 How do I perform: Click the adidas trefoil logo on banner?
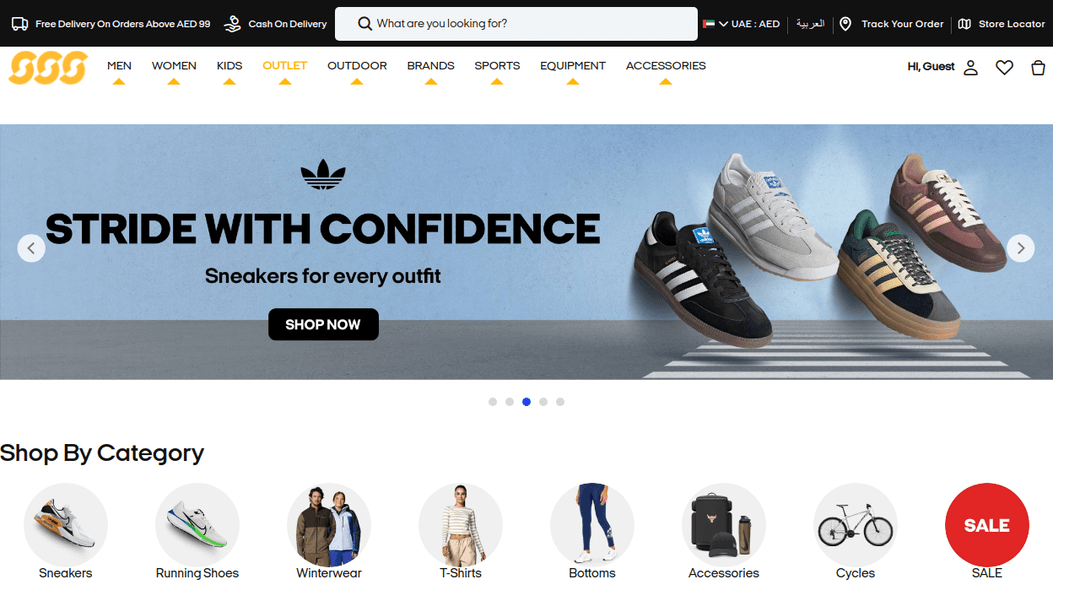tap(323, 174)
